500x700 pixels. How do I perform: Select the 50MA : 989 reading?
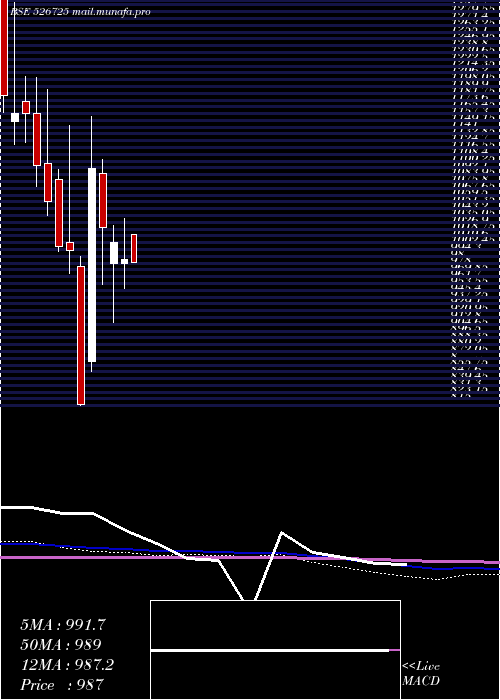pyautogui.click(x=61, y=645)
